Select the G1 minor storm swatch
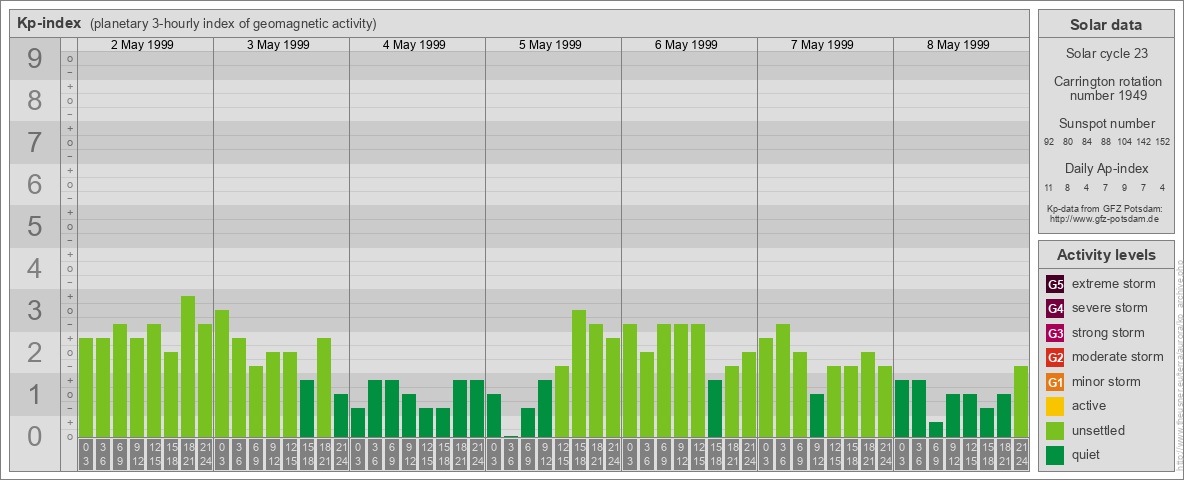The width and height of the screenshot is (1184, 480). point(1056,382)
